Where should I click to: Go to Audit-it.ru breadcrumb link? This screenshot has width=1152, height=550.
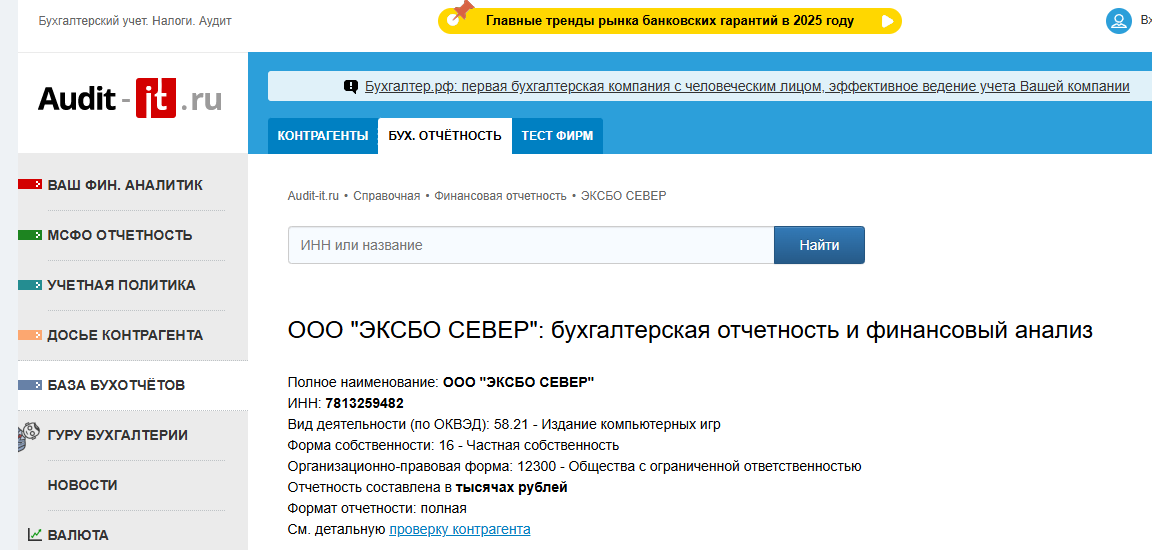(313, 195)
